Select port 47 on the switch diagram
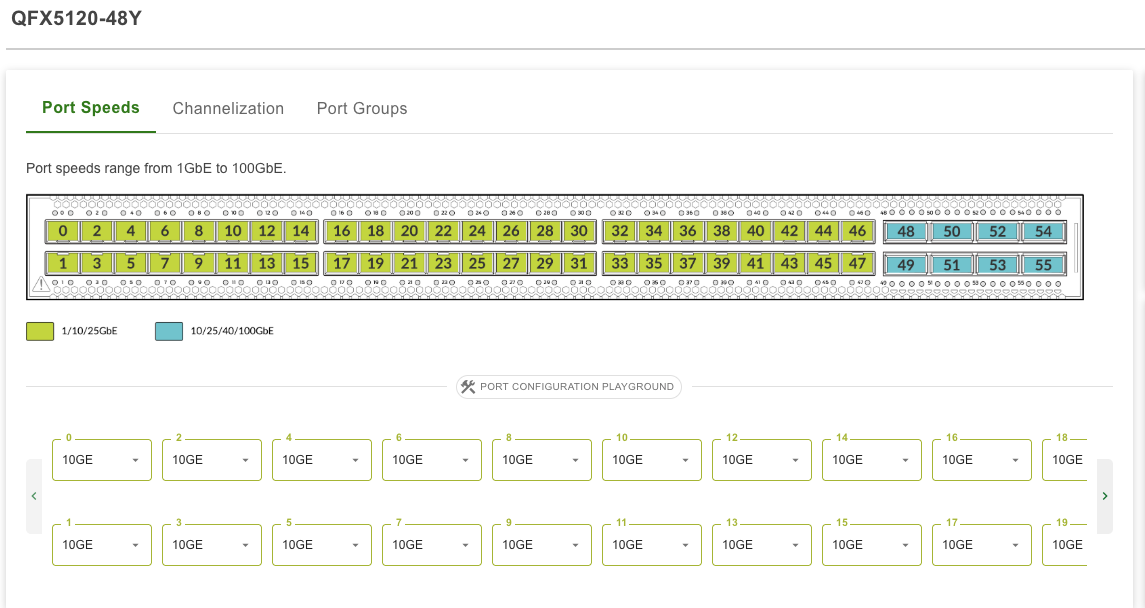Screen dimensions: 1145x608 coord(857,263)
